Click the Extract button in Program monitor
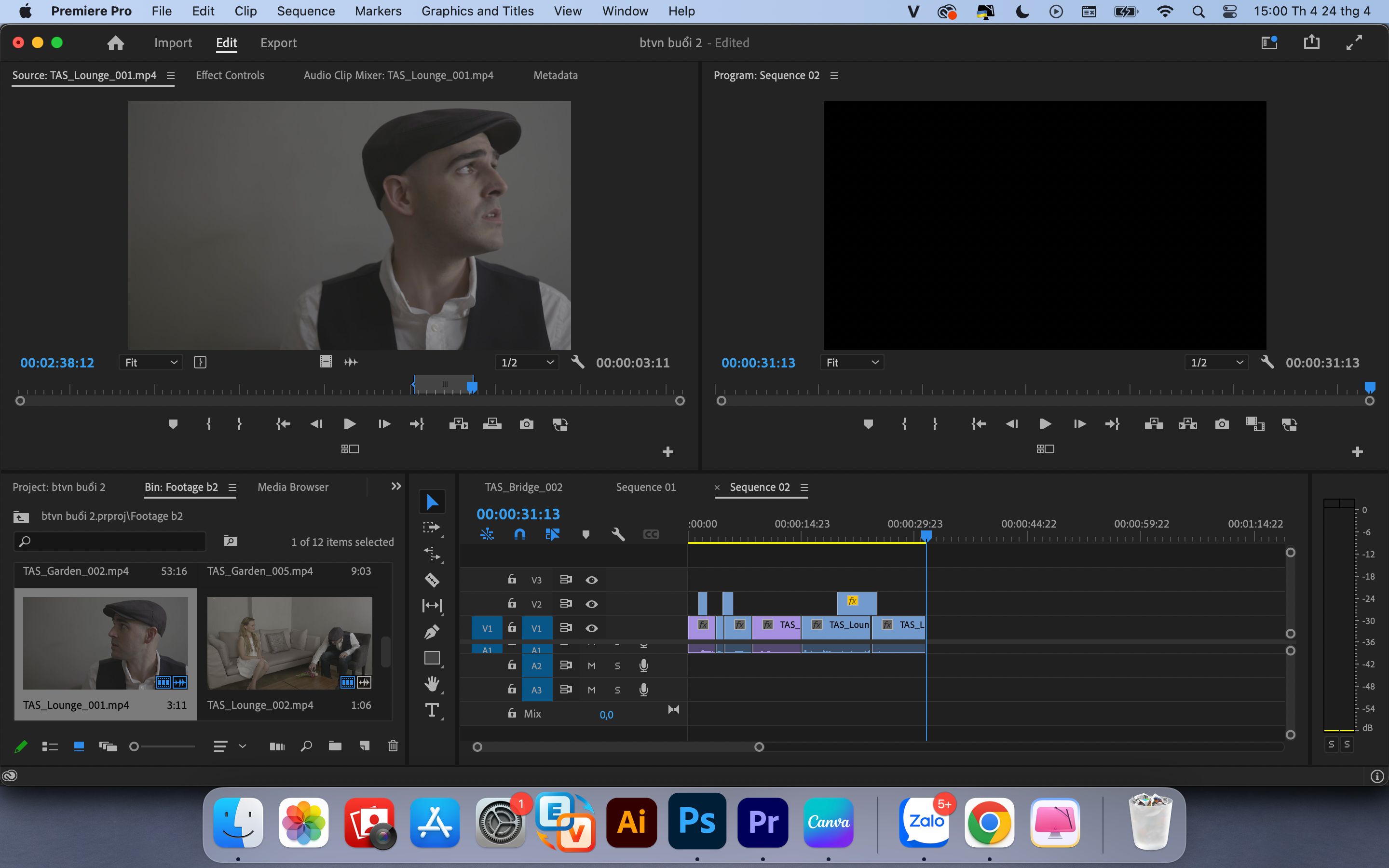Screen dimensions: 1389x868 pyautogui.click(x=1187, y=424)
